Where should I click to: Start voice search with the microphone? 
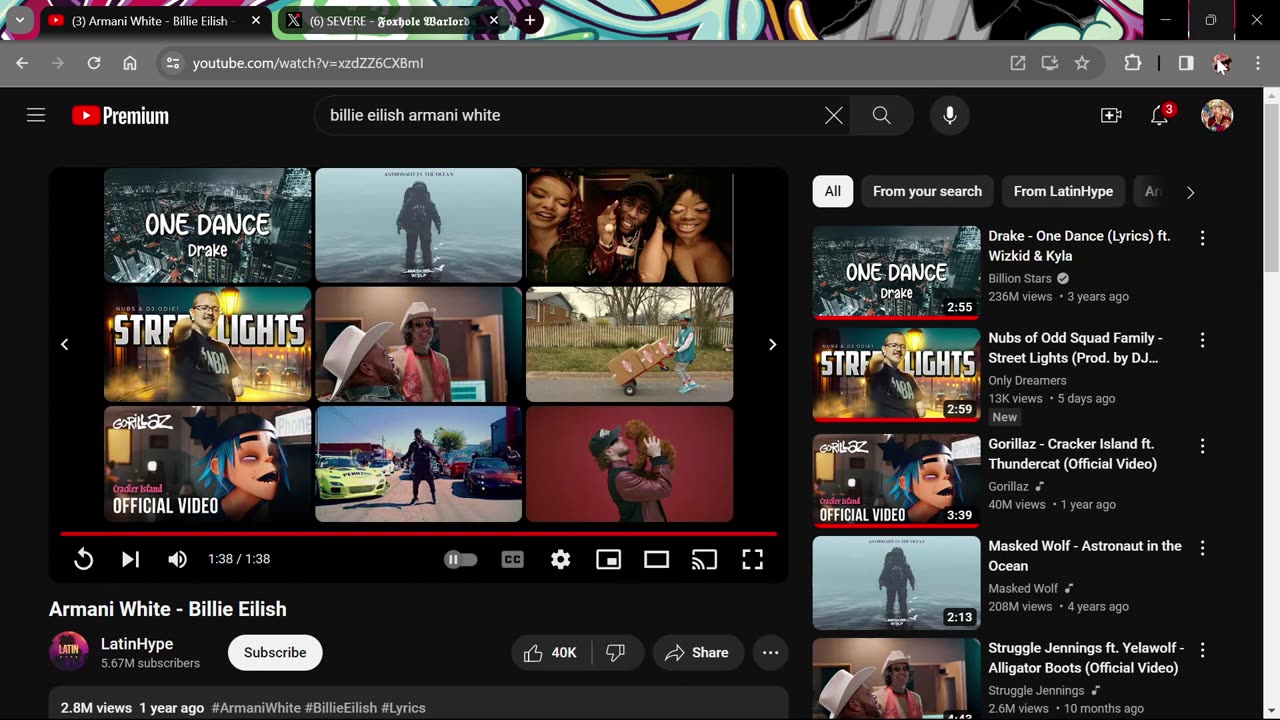pos(950,115)
